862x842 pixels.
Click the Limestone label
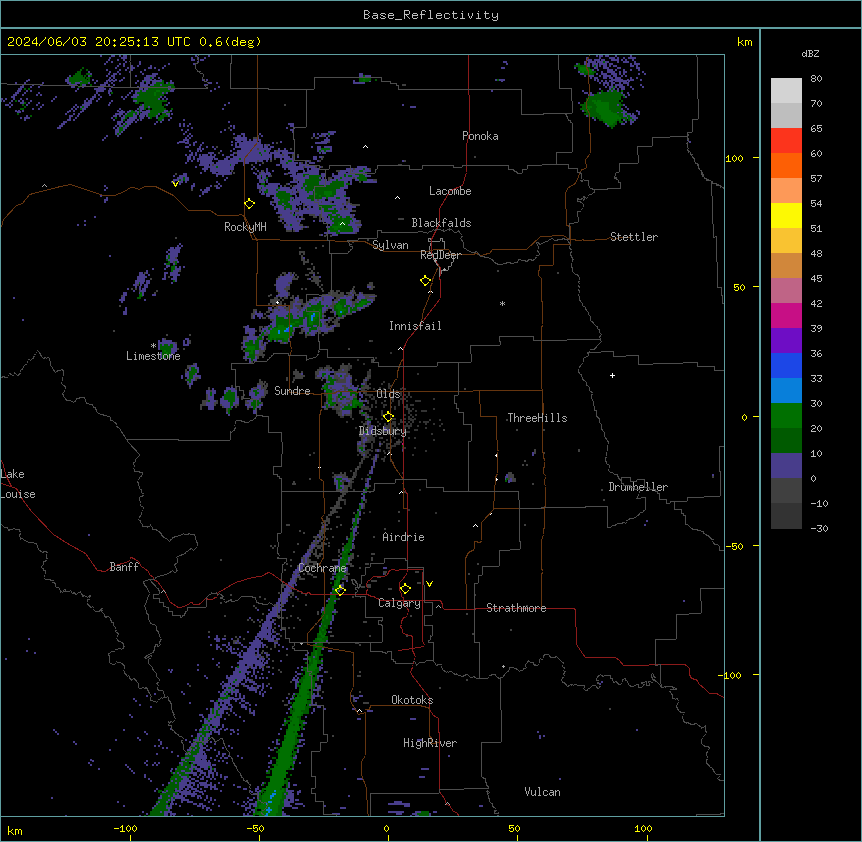click(153, 356)
